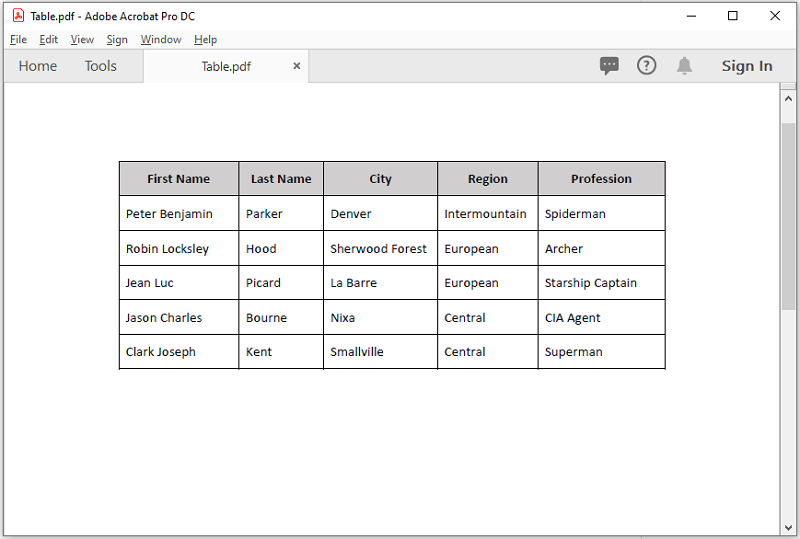Click the vertical scrollbar thumb

[x=788, y=216]
